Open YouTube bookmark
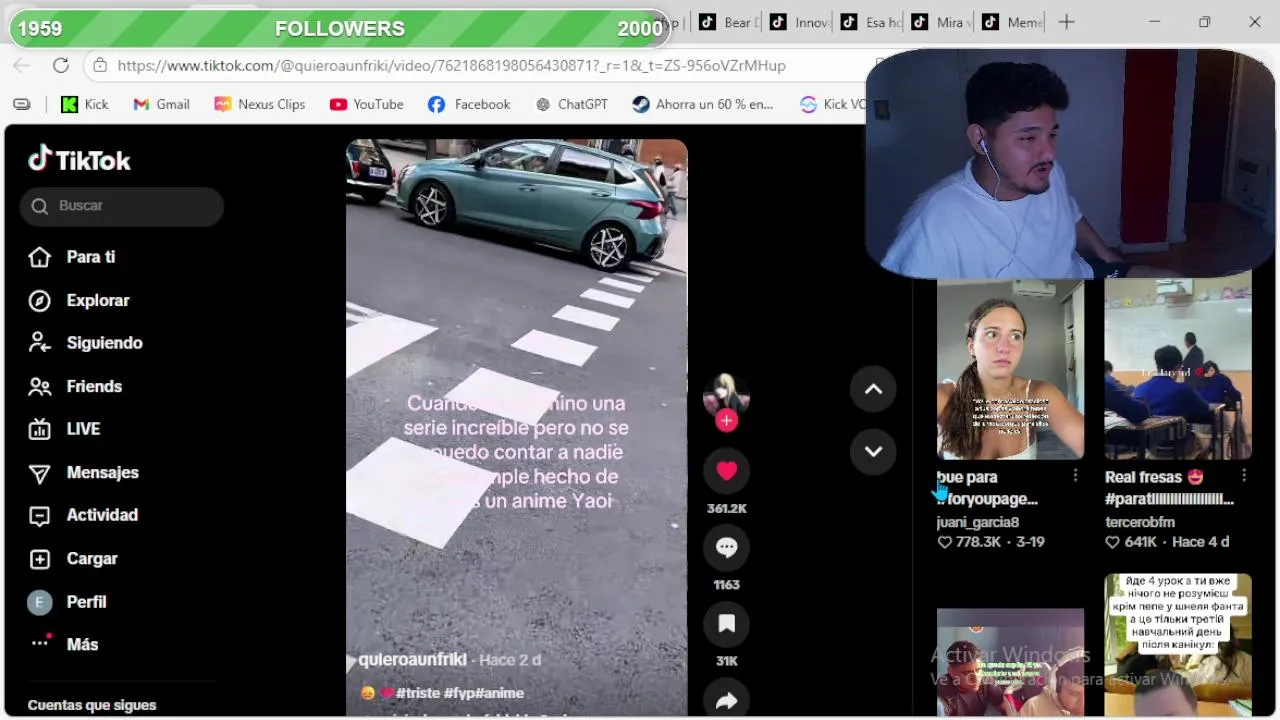This screenshot has width=1280, height=720. click(367, 104)
